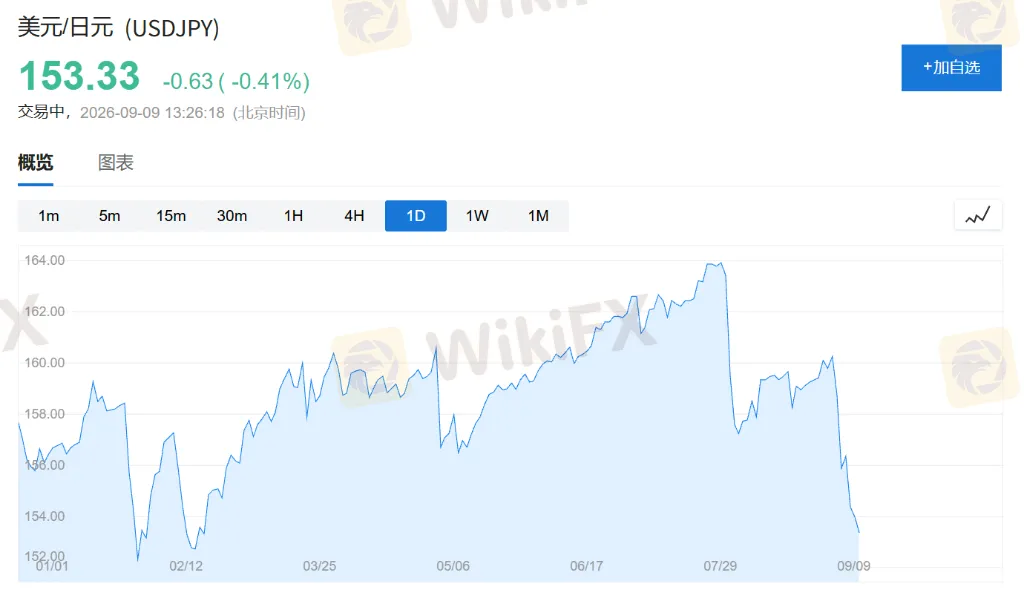1024x592 pixels.
Task: Open the chart style line icon
Action: (978, 216)
